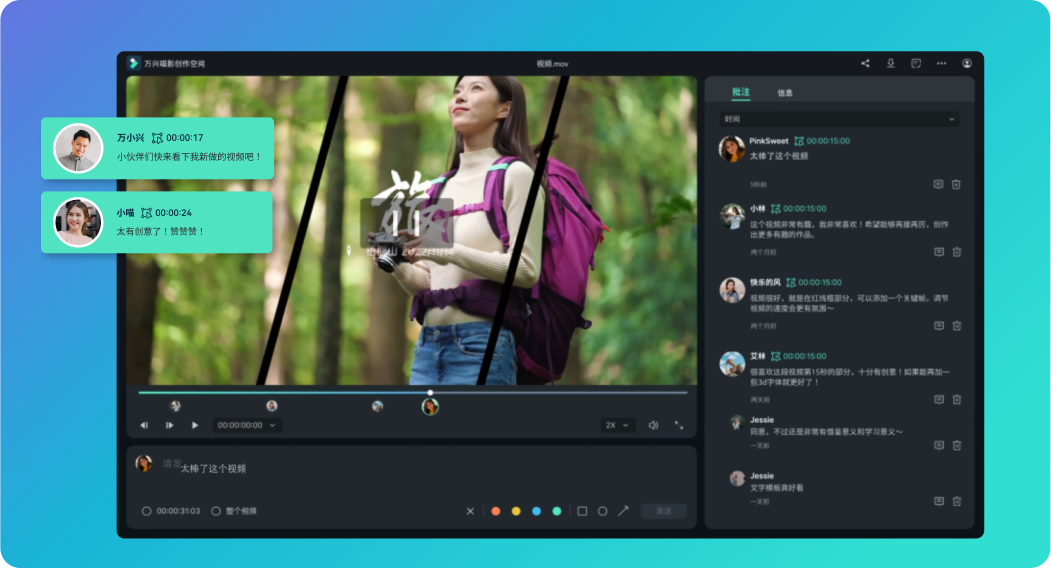1051x568 pixels.
Task: Select the 整个视频 radio option
Action: pos(216,511)
